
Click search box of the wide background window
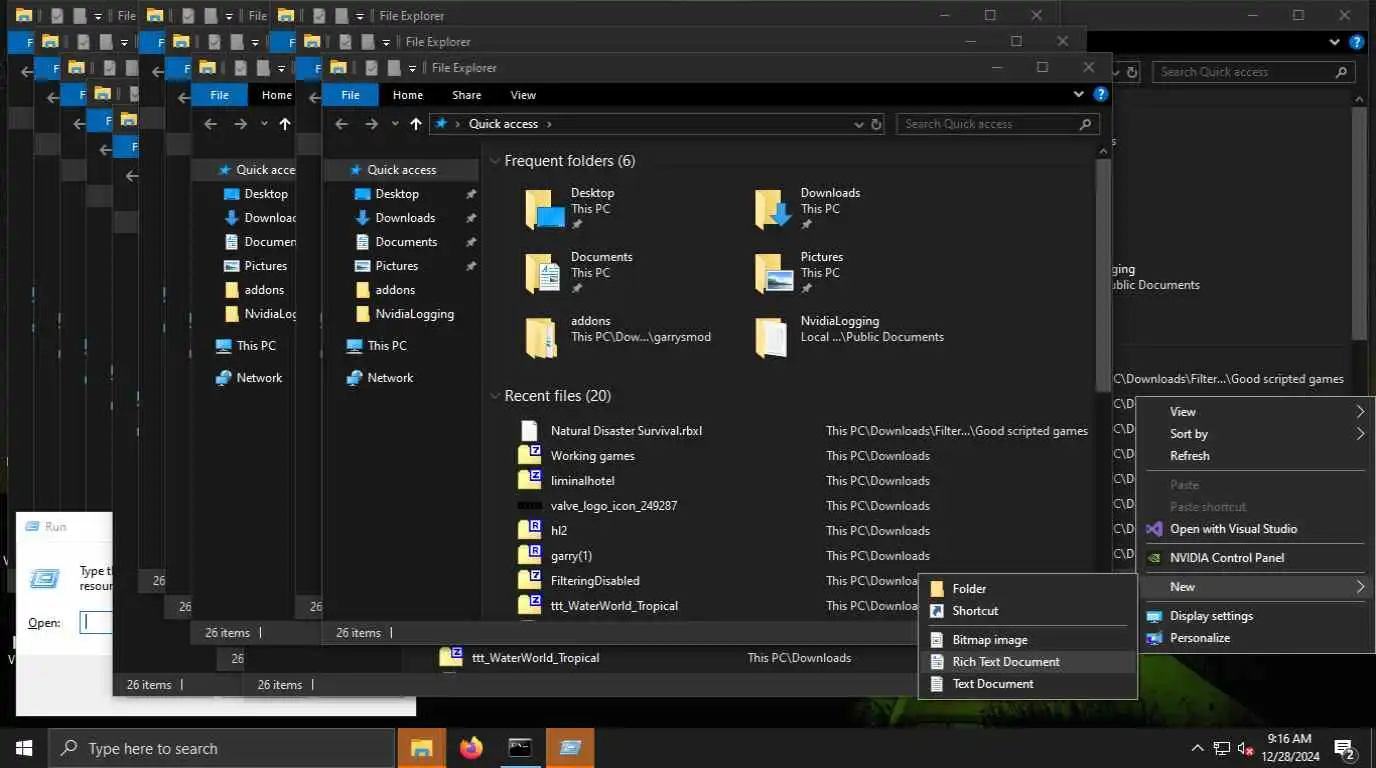(1254, 72)
